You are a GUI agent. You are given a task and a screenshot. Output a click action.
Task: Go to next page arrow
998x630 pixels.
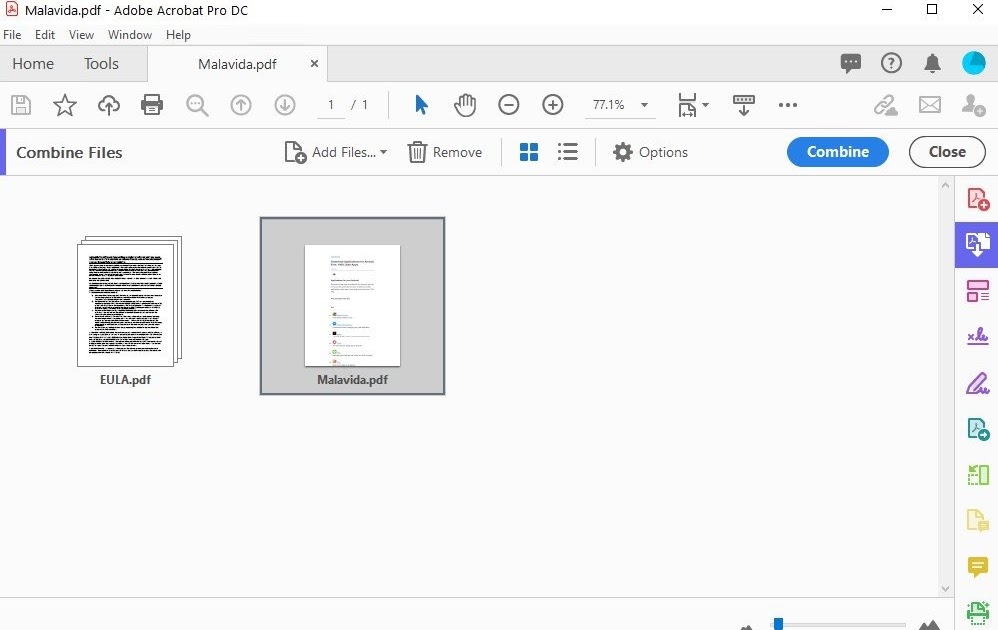[285, 105]
